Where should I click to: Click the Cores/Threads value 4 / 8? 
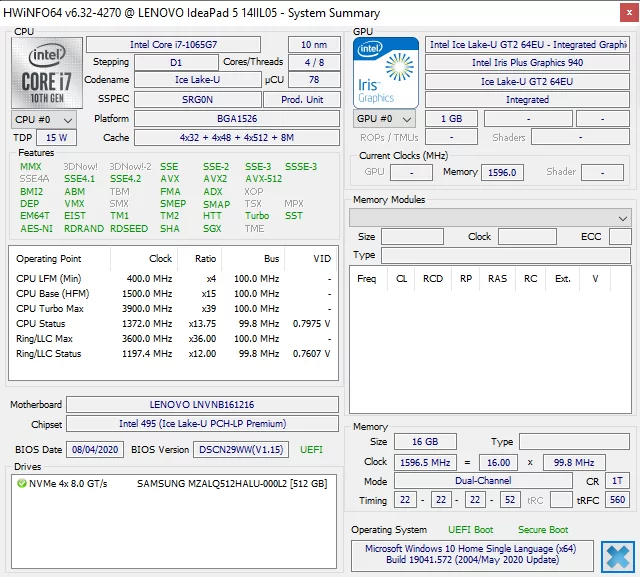[x=314, y=62]
